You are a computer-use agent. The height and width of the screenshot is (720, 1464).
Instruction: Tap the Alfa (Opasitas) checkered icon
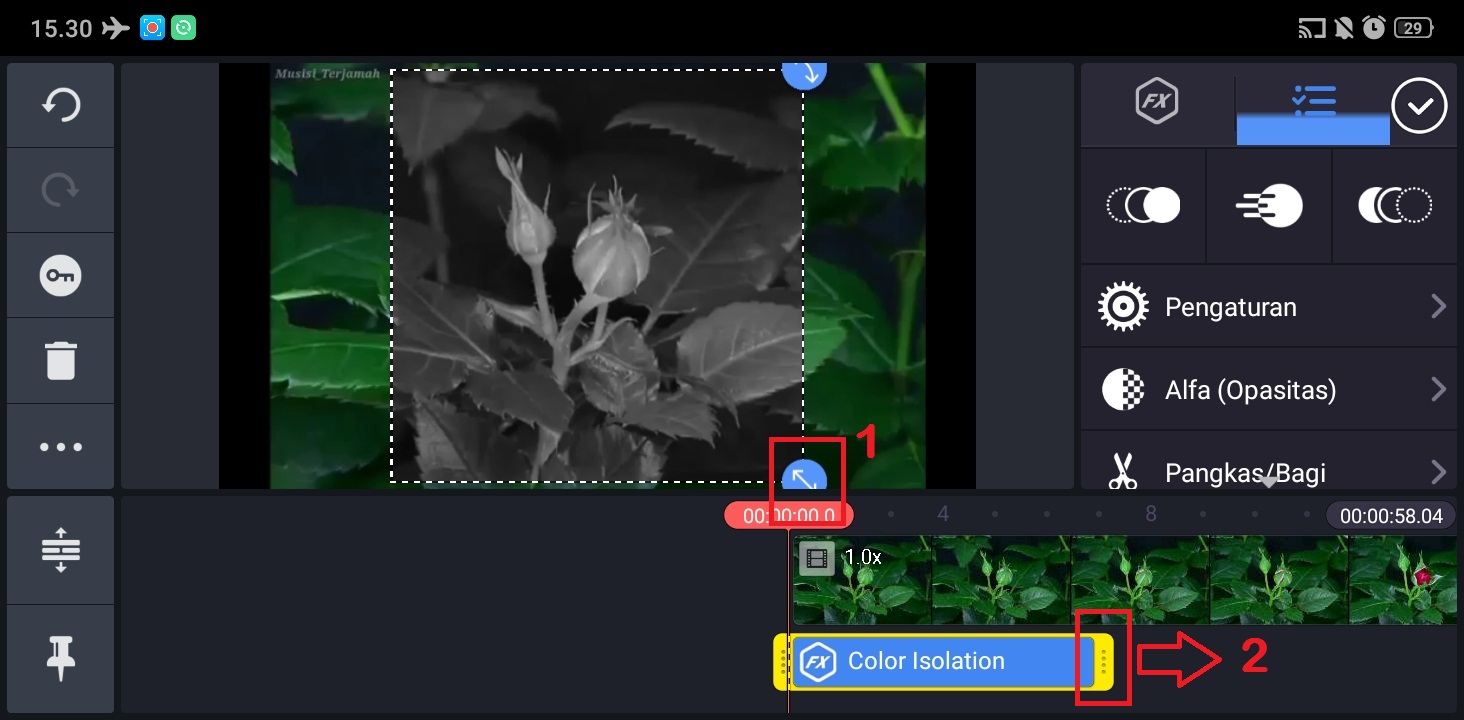1122,390
